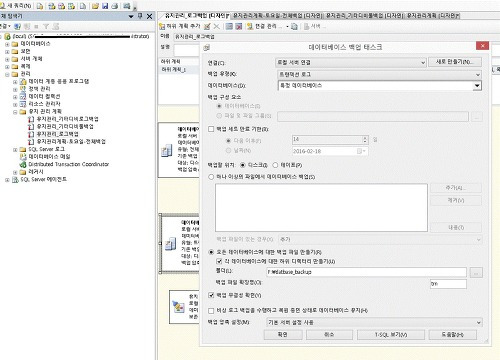Click the second backup task box icon
This screenshot has height=360, width=500.
tap(171, 244)
